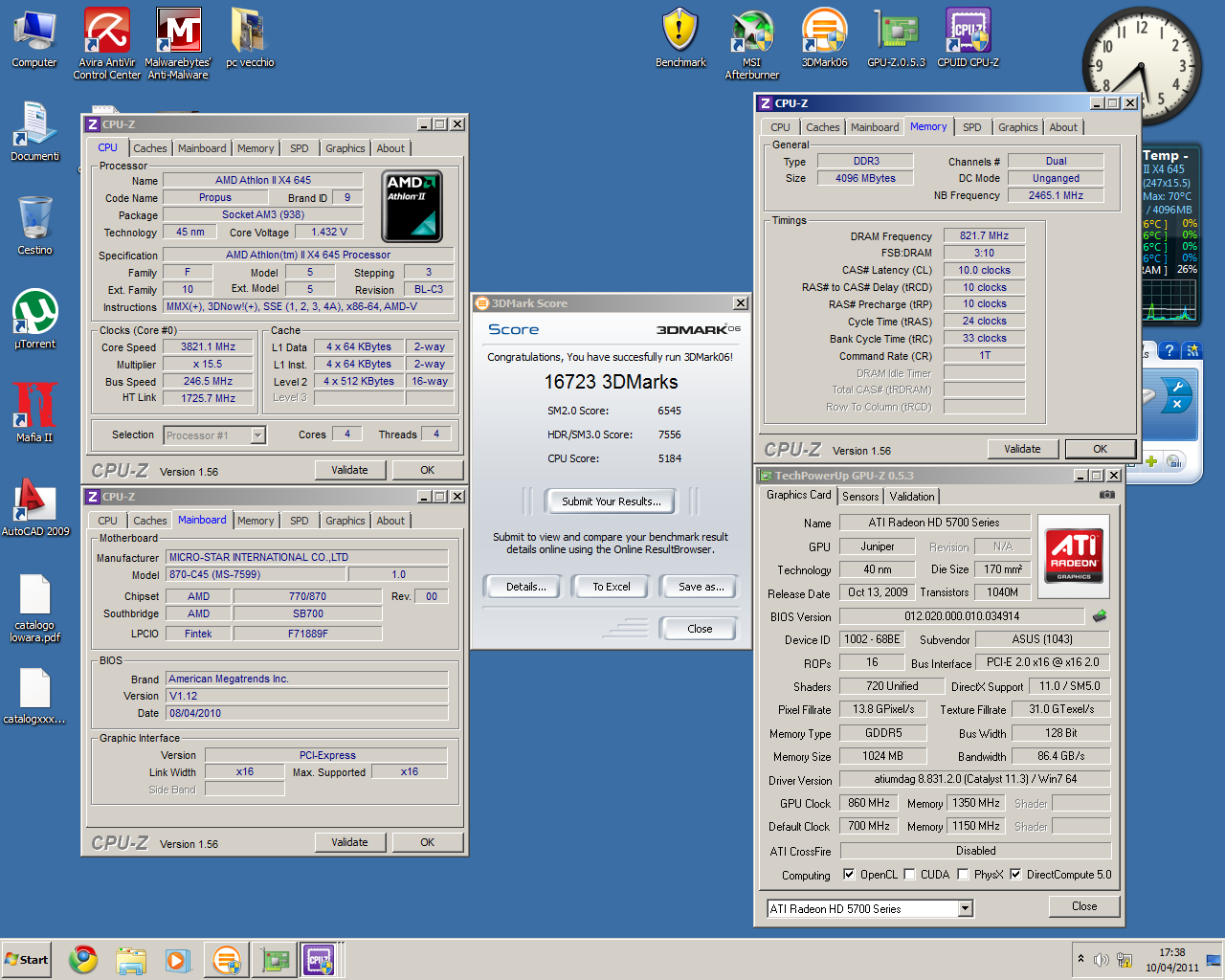The height and width of the screenshot is (980, 1225).
Task: Open the Documenti desktop icon
Action: tap(34, 132)
